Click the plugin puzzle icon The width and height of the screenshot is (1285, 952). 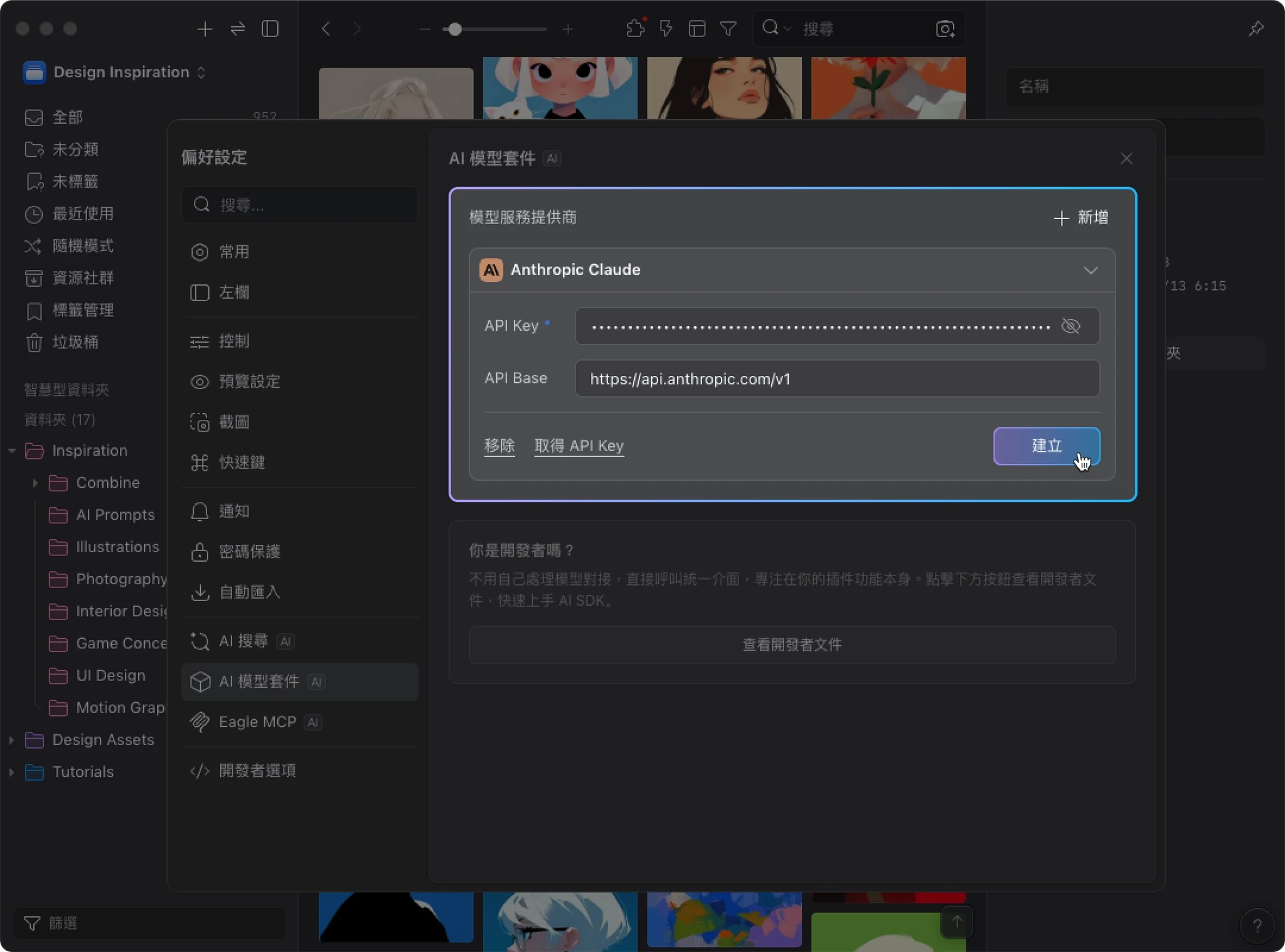click(x=635, y=29)
